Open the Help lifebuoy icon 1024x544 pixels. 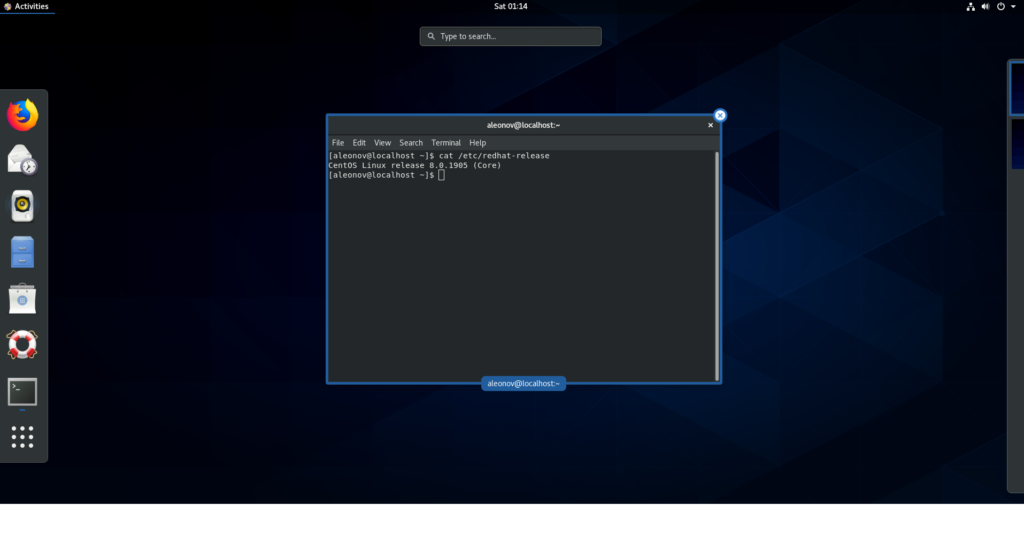22,345
